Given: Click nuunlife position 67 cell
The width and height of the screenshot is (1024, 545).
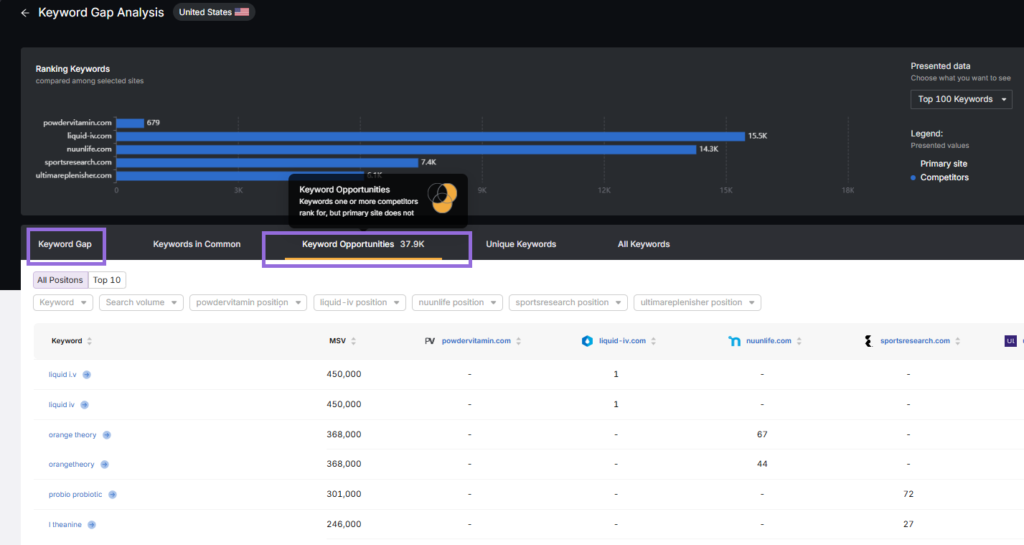Looking at the screenshot, I should 762,435.
